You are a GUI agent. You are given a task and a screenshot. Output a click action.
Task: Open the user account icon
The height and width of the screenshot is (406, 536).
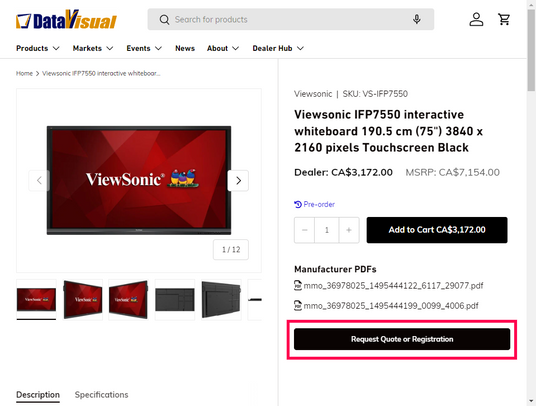click(x=476, y=19)
